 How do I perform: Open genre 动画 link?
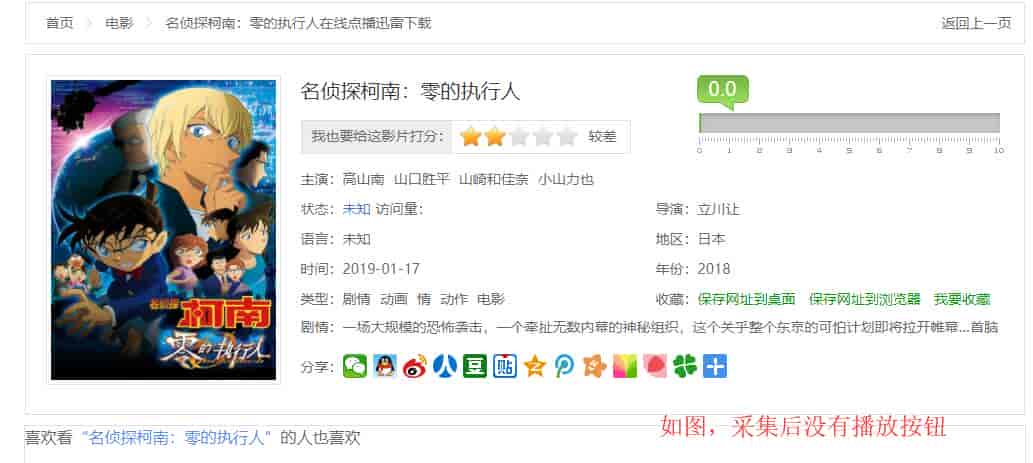[395, 299]
